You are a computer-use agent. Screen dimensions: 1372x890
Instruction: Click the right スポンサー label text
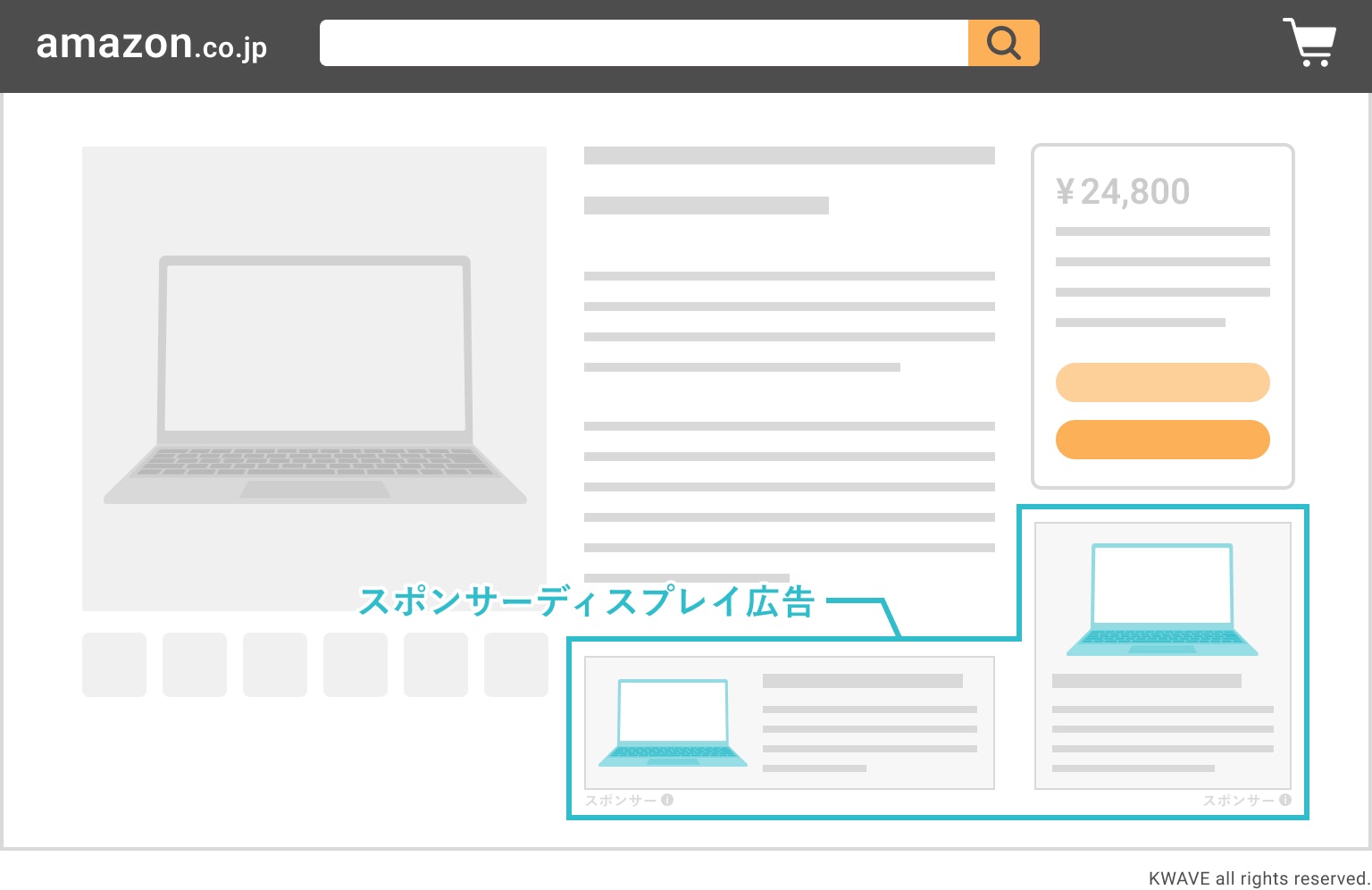(x=1239, y=800)
